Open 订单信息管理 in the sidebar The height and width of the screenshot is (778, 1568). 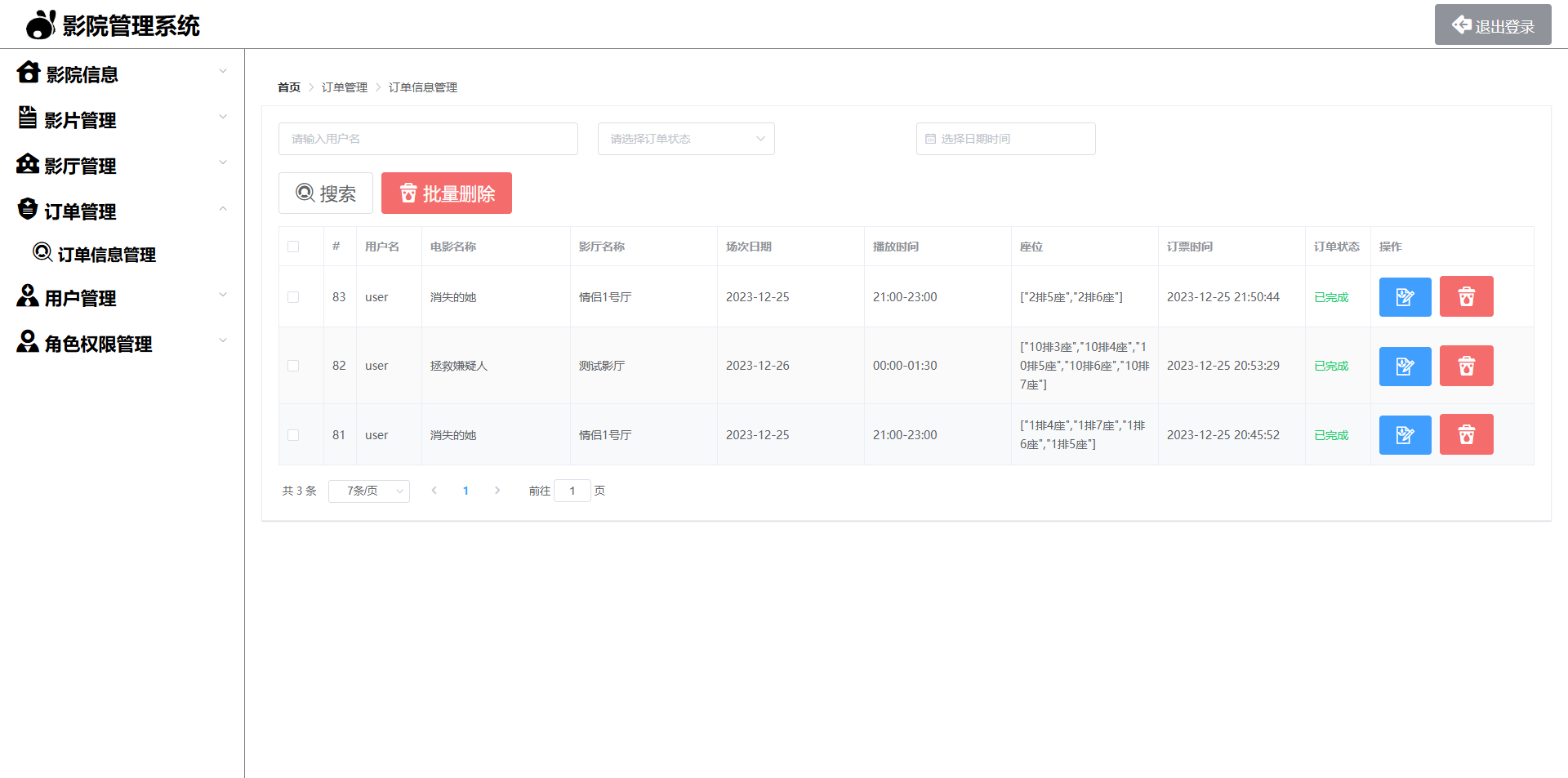pos(106,254)
